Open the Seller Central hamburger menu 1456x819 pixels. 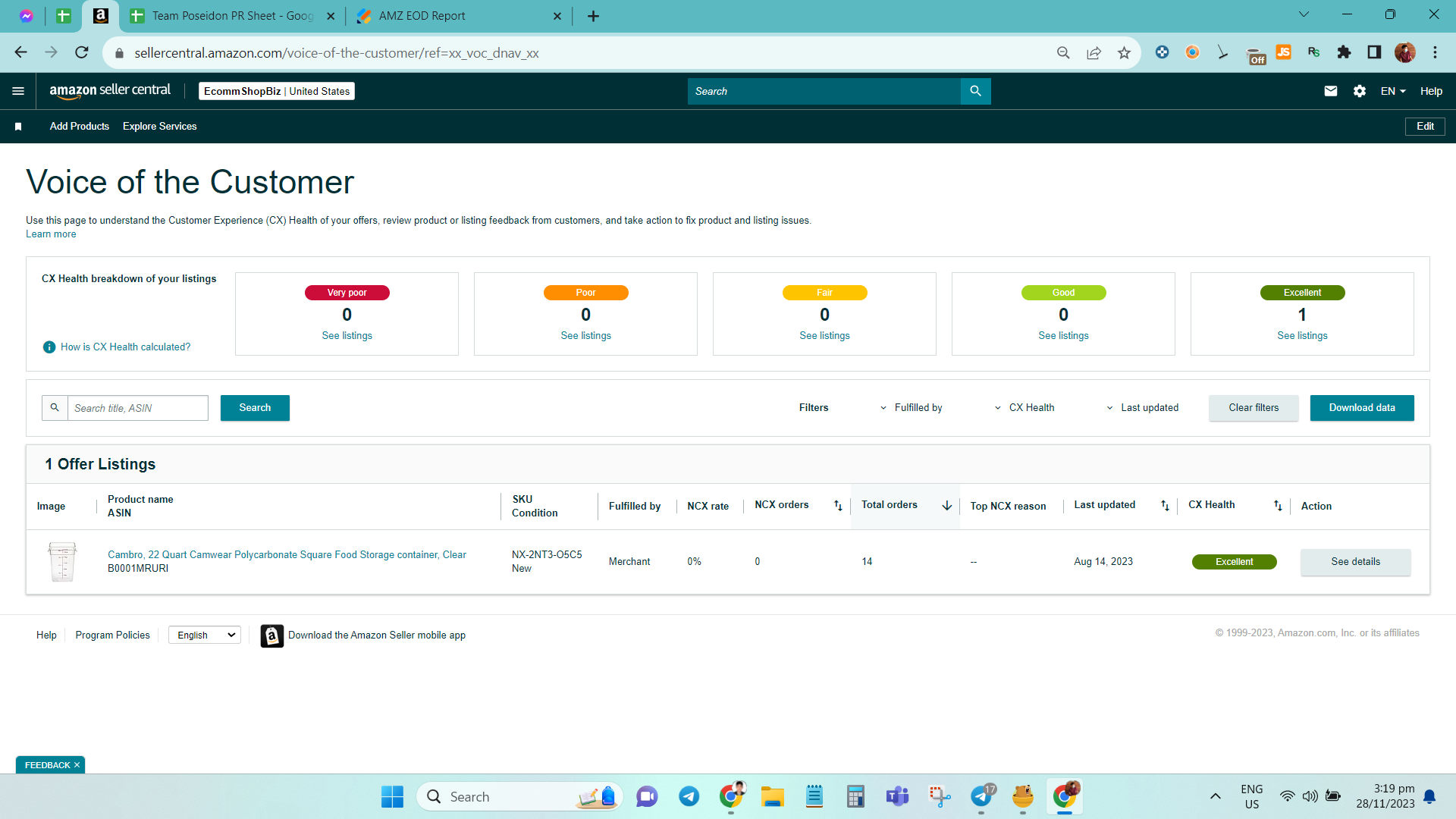18,91
